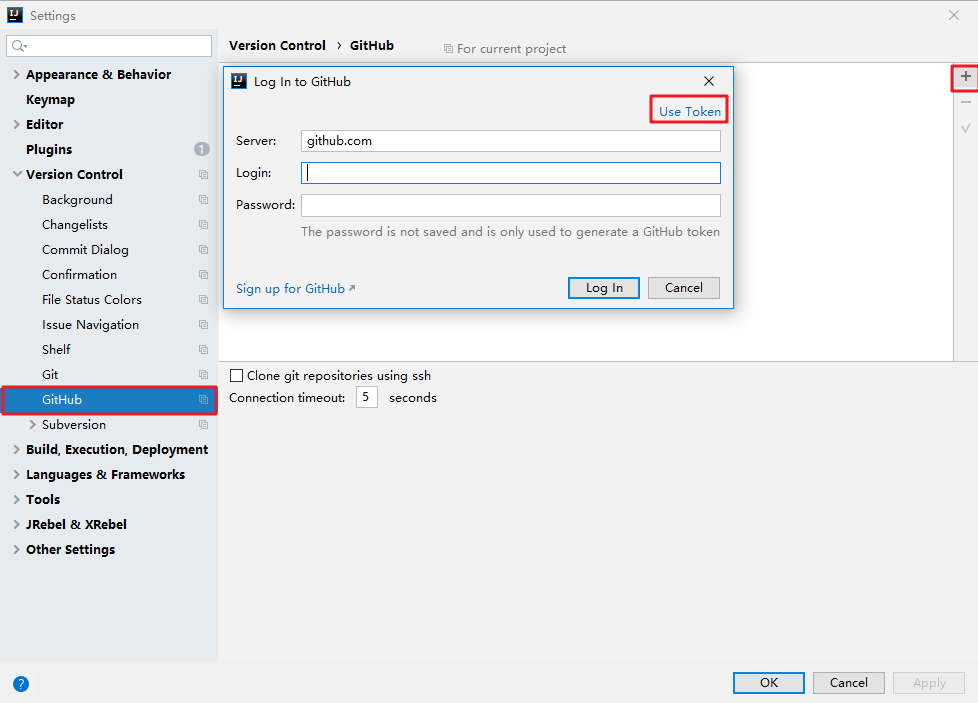Image resolution: width=978 pixels, height=703 pixels.
Task: Click the Connection timeout seconds field
Action: (367, 397)
